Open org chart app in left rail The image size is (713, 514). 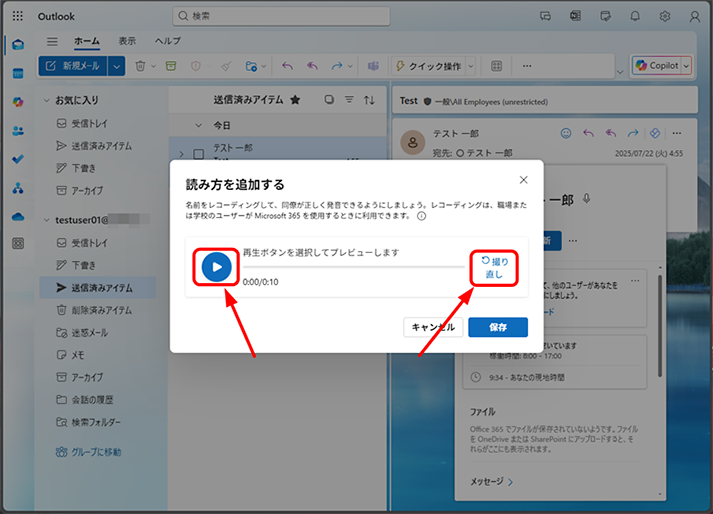tap(18, 188)
